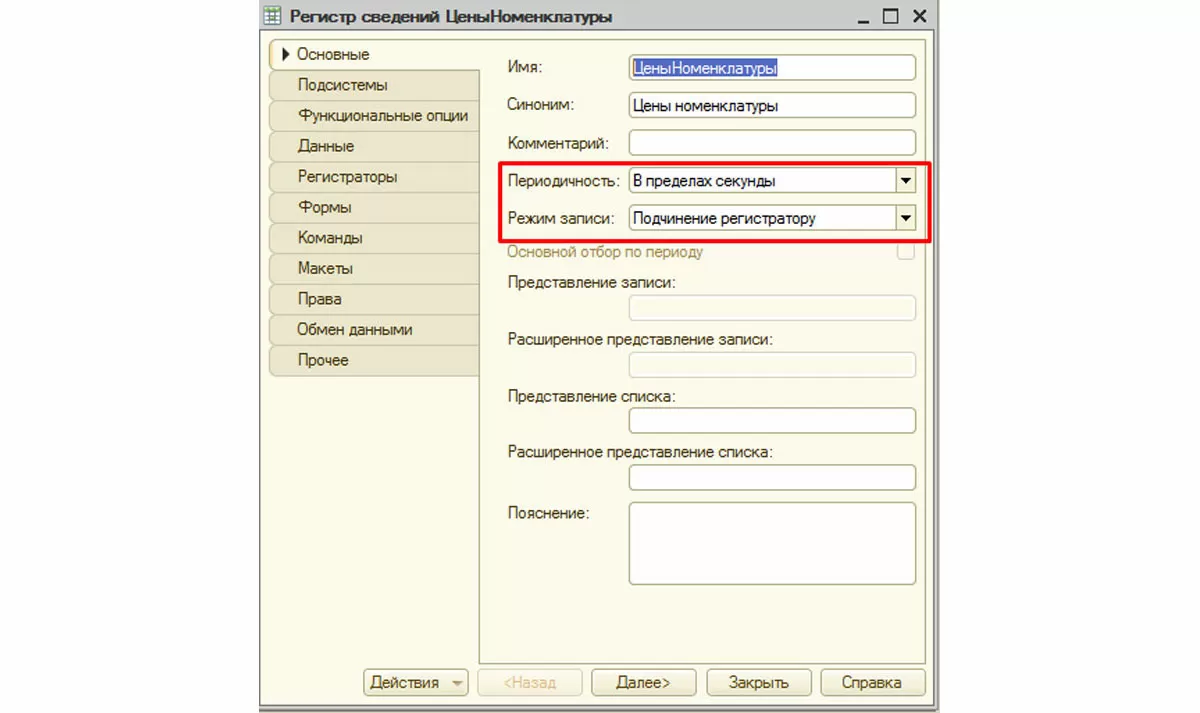Select the Данные tab

[x=326, y=146]
